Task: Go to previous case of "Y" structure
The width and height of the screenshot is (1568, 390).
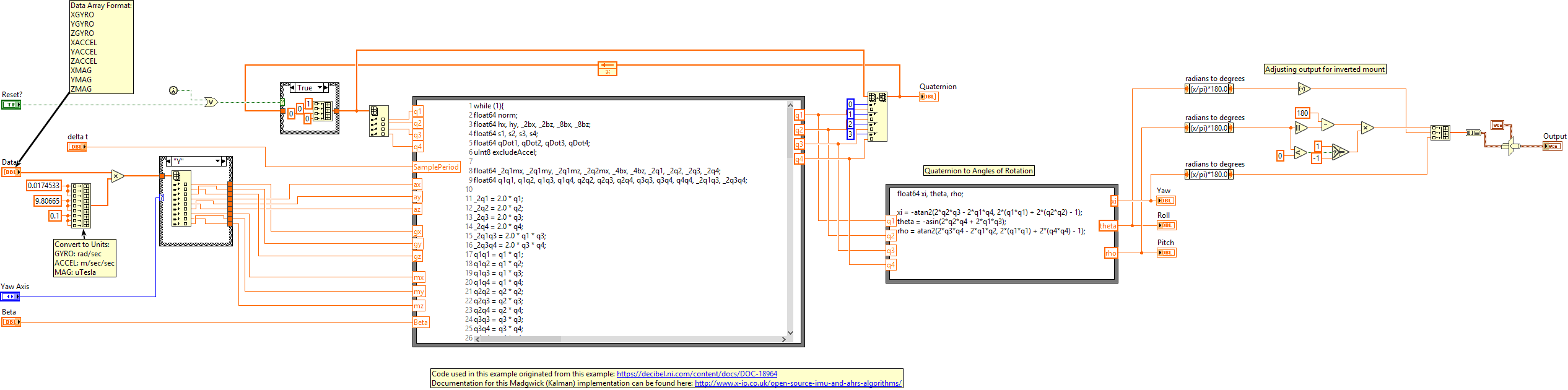Action: pyautogui.click(x=169, y=161)
